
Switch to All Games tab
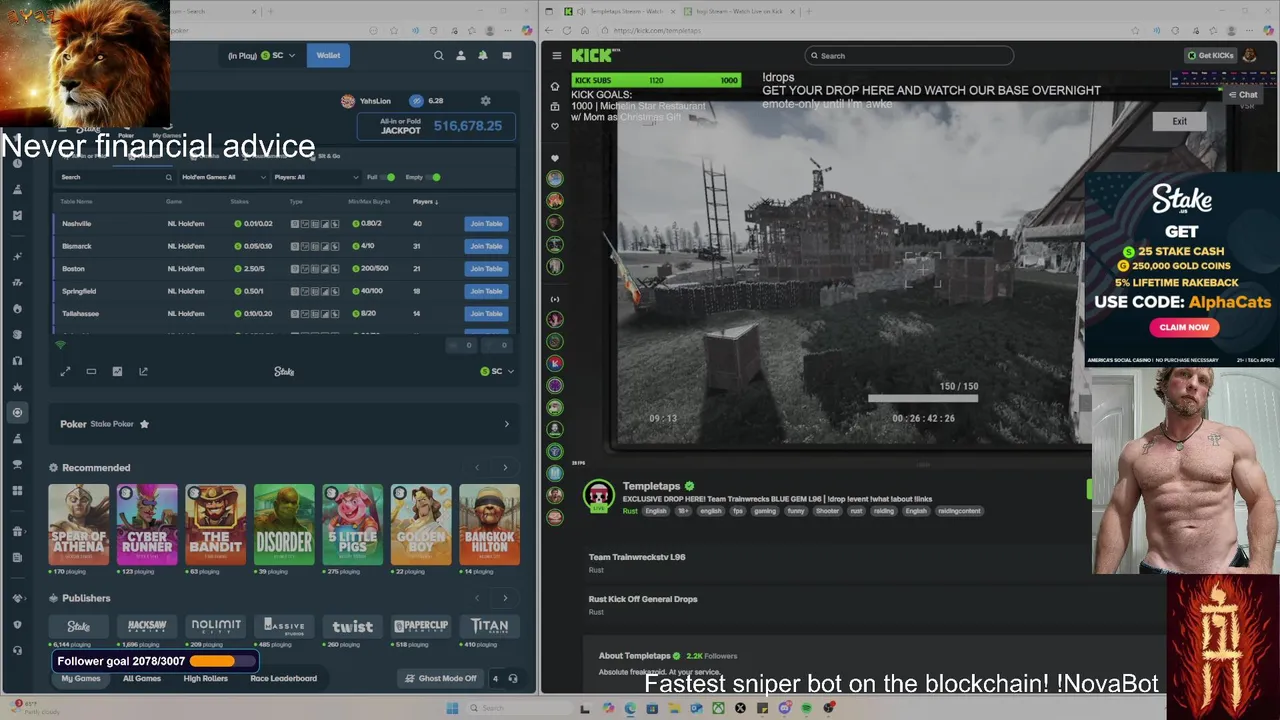point(142,679)
